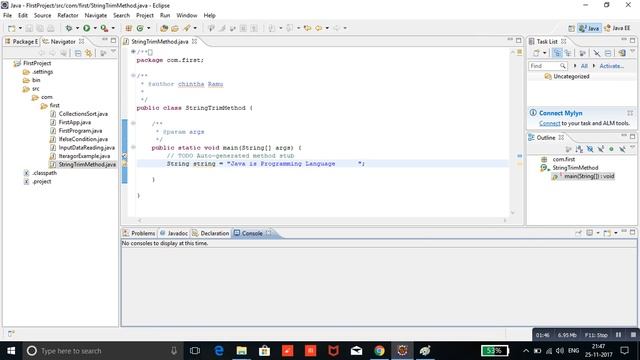Click the green Run button icon
The width and height of the screenshot is (640, 360).
pyautogui.click(x=87, y=28)
